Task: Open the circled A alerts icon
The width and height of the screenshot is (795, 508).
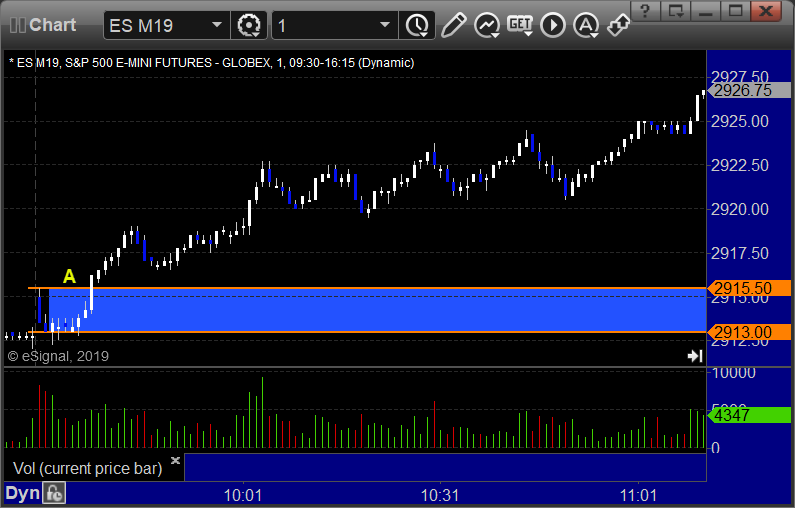Action: tap(586, 24)
